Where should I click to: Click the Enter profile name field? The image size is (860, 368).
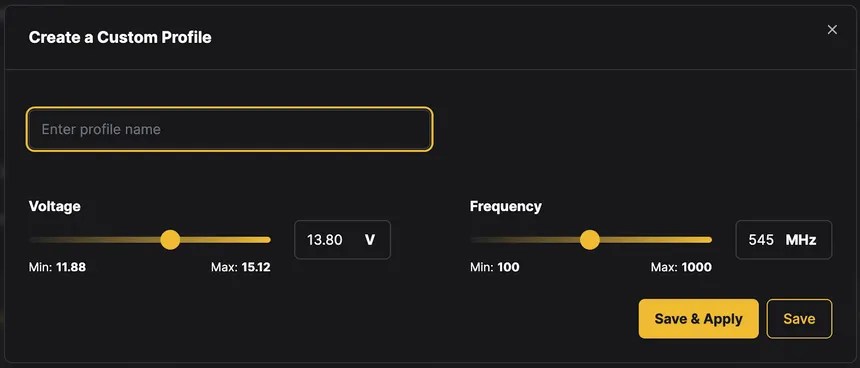pos(229,129)
